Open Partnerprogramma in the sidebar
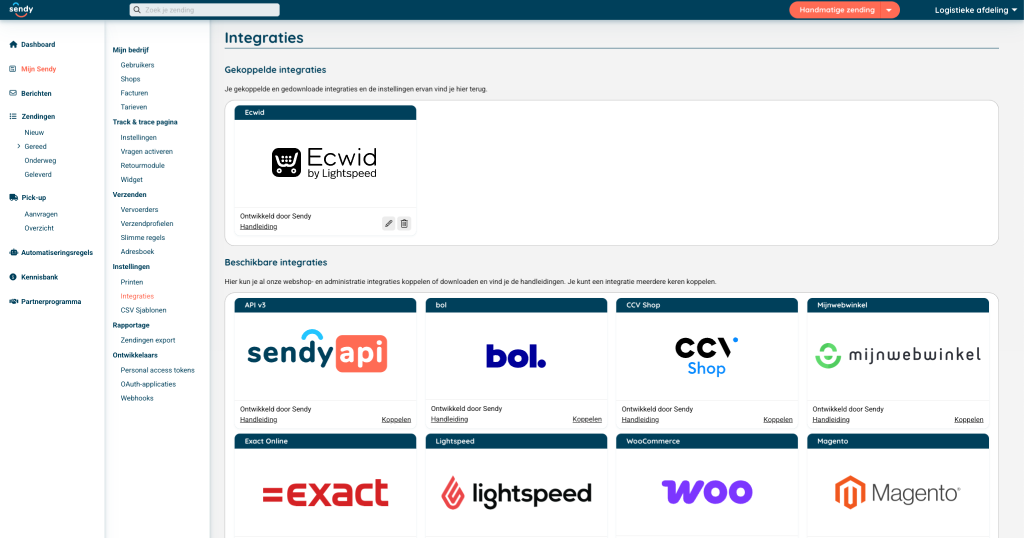This screenshot has height=538, width=1024. pos(51,302)
